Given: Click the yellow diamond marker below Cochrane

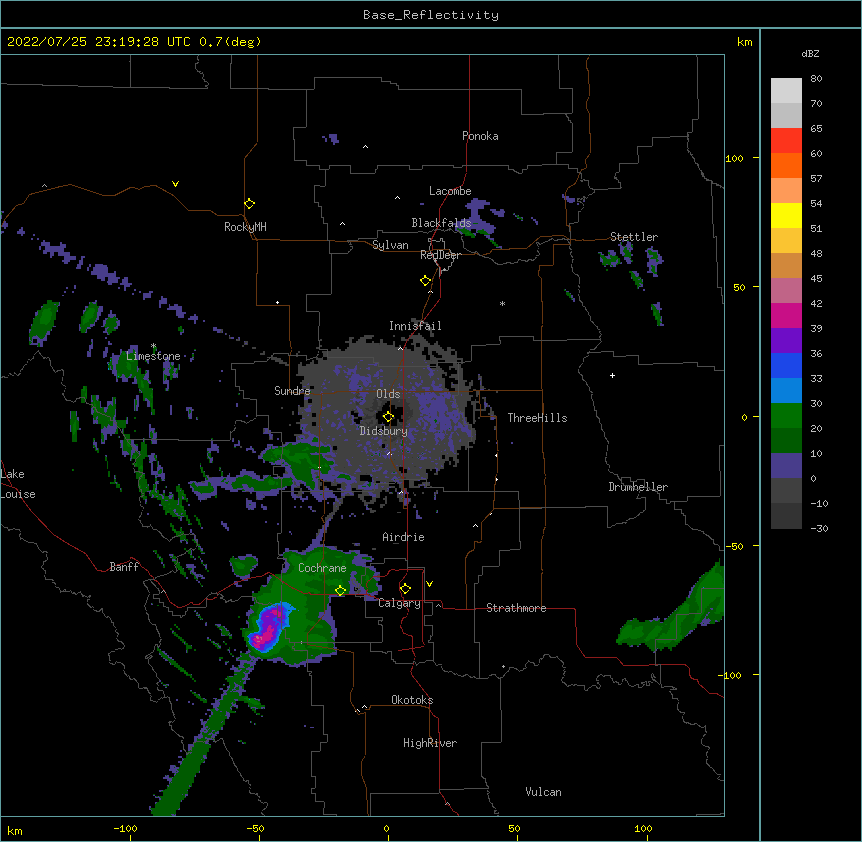Looking at the screenshot, I should pos(341,590).
